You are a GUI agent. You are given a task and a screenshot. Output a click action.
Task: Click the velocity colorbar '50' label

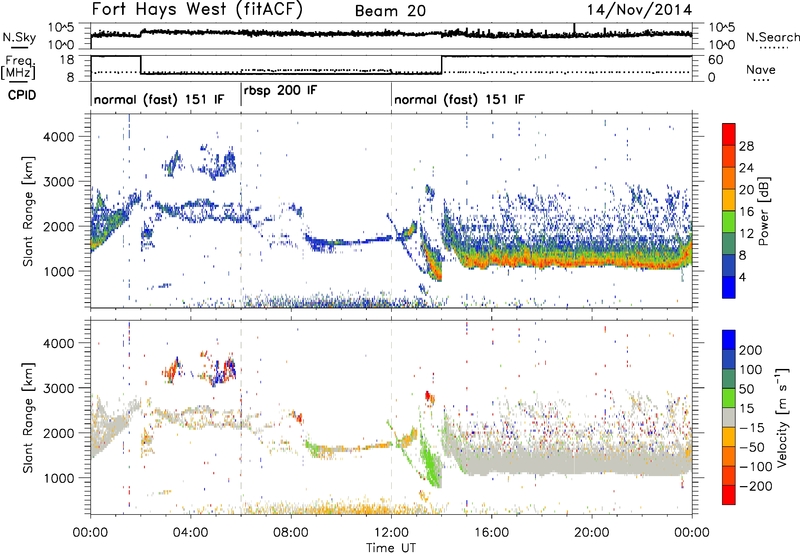pyautogui.click(x=746, y=389)
